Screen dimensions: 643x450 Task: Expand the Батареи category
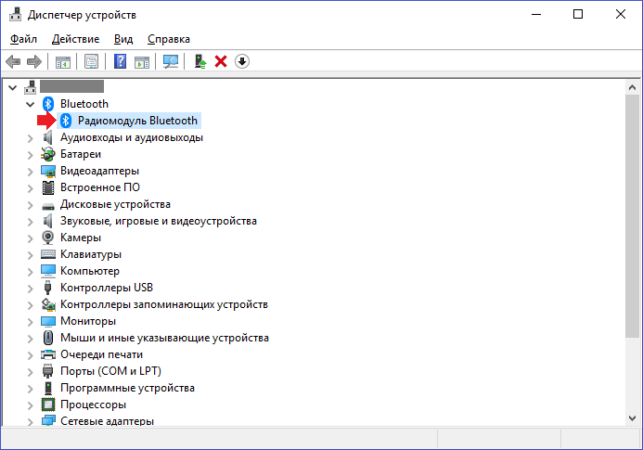click(x=30, y=155)
